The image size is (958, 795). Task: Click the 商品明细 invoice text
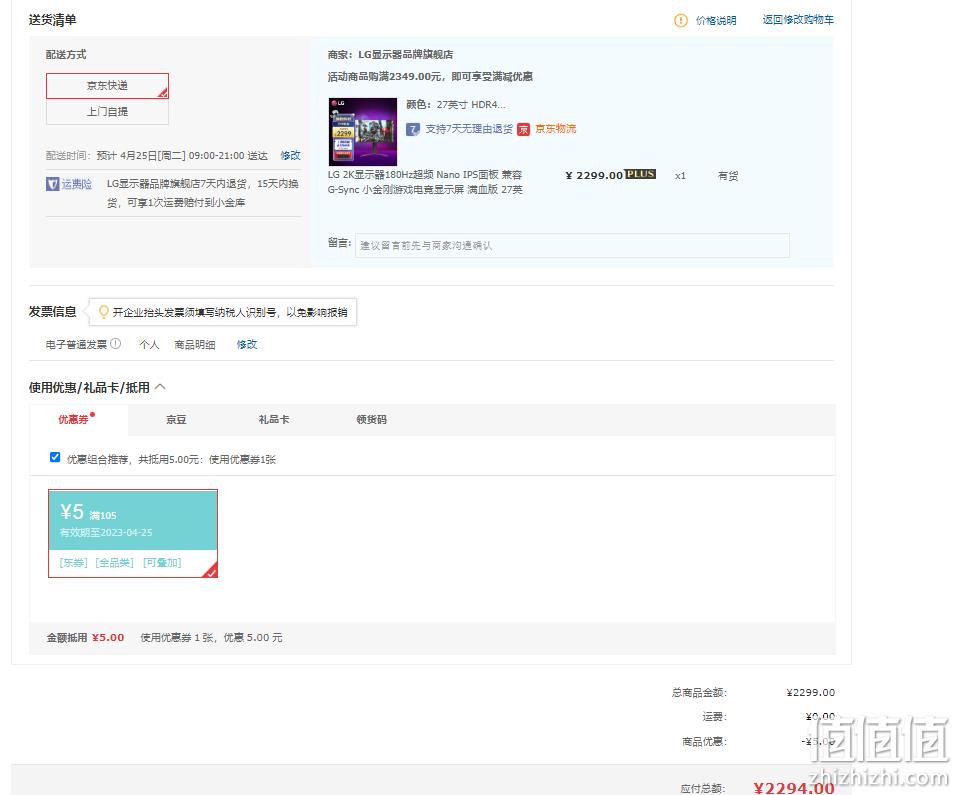point(195,345)
